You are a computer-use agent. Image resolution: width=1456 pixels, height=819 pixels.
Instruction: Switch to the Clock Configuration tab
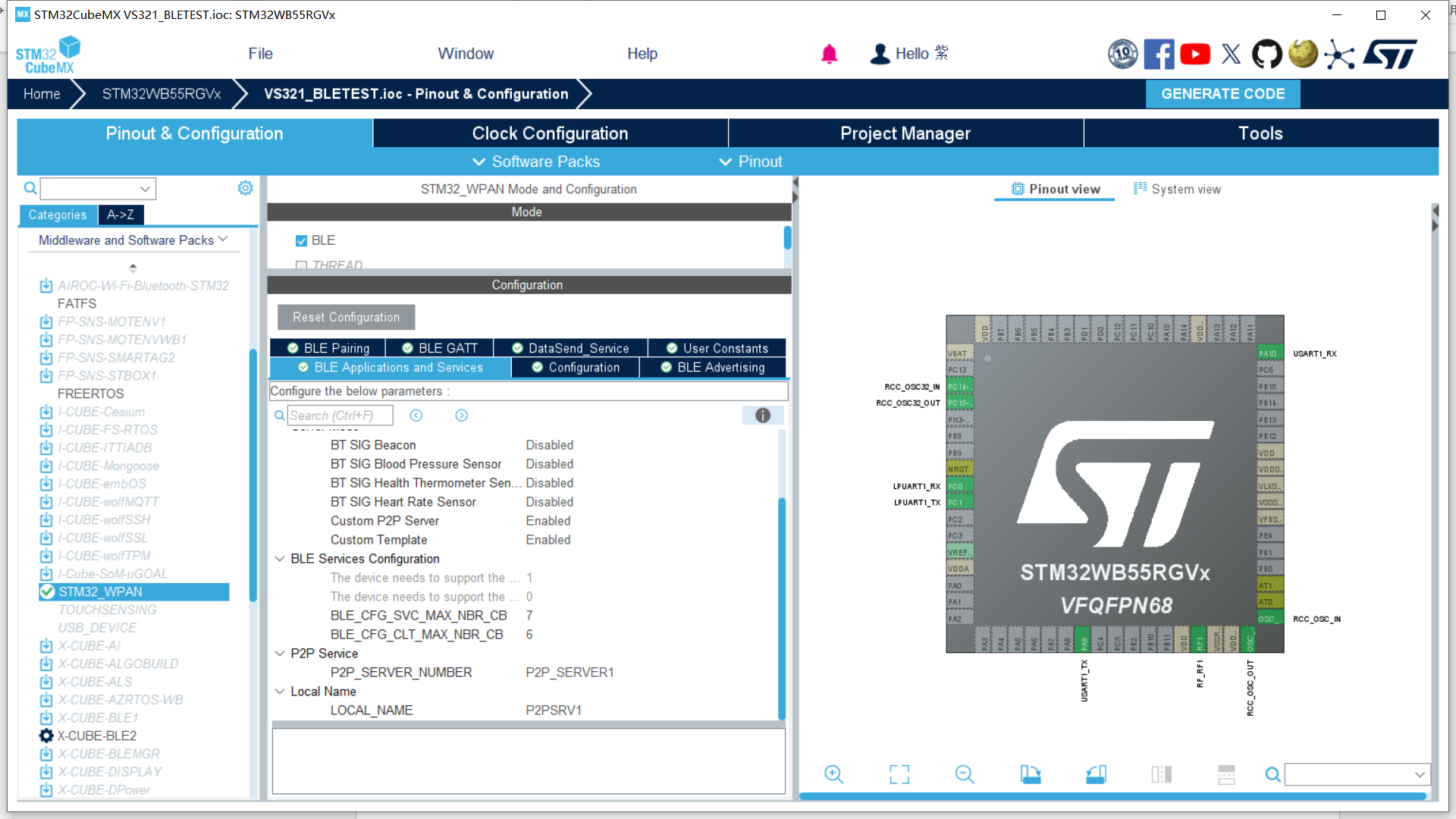pos(550,133)
